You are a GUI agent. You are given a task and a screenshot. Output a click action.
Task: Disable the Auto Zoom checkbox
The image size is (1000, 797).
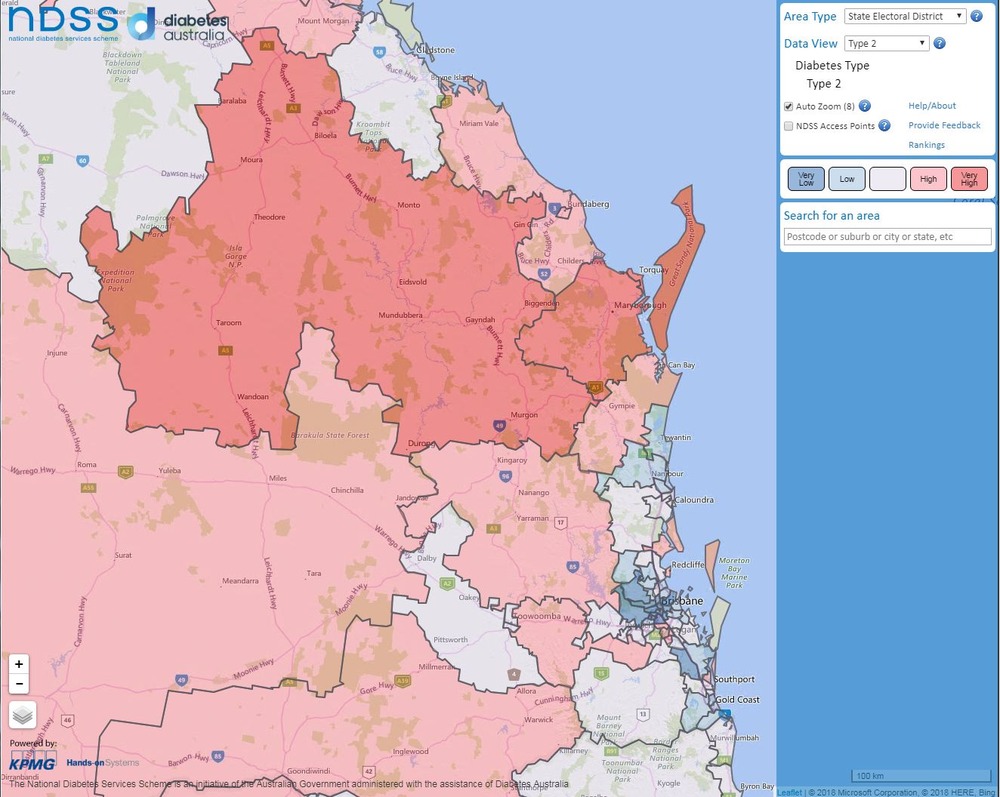click(788, 106)
